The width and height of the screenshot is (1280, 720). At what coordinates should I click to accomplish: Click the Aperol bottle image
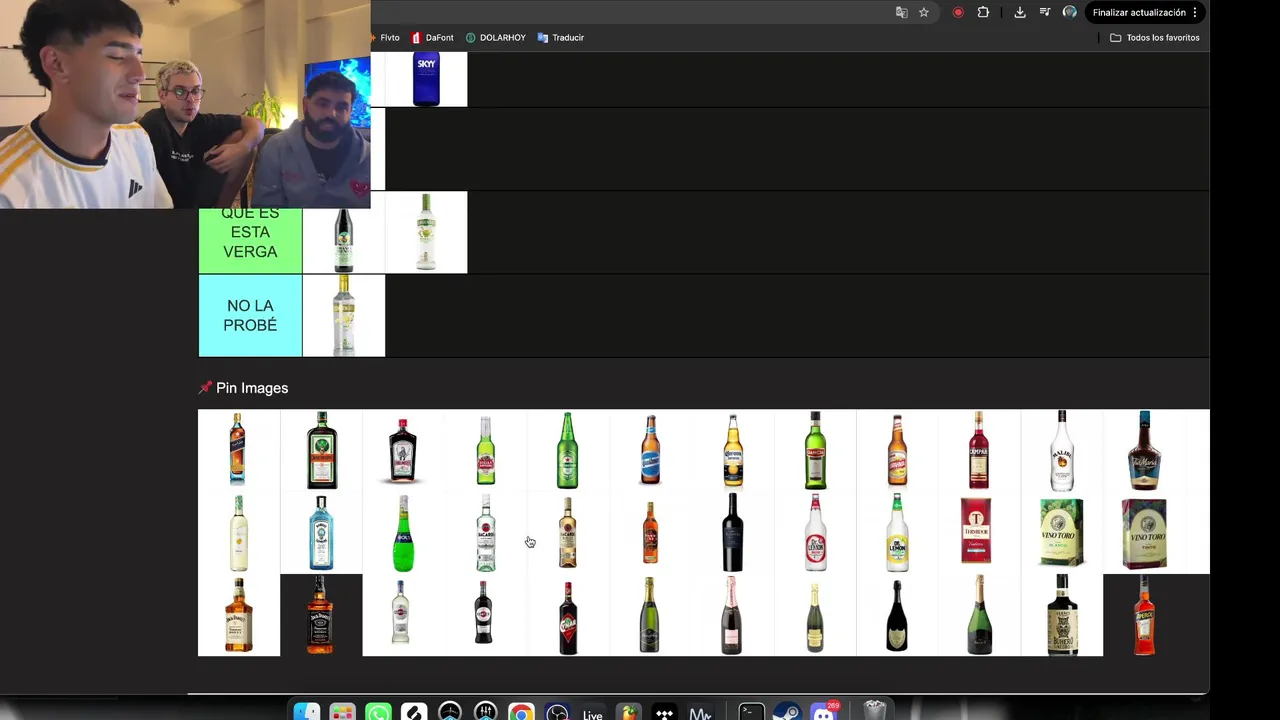tap(1144, 615)
